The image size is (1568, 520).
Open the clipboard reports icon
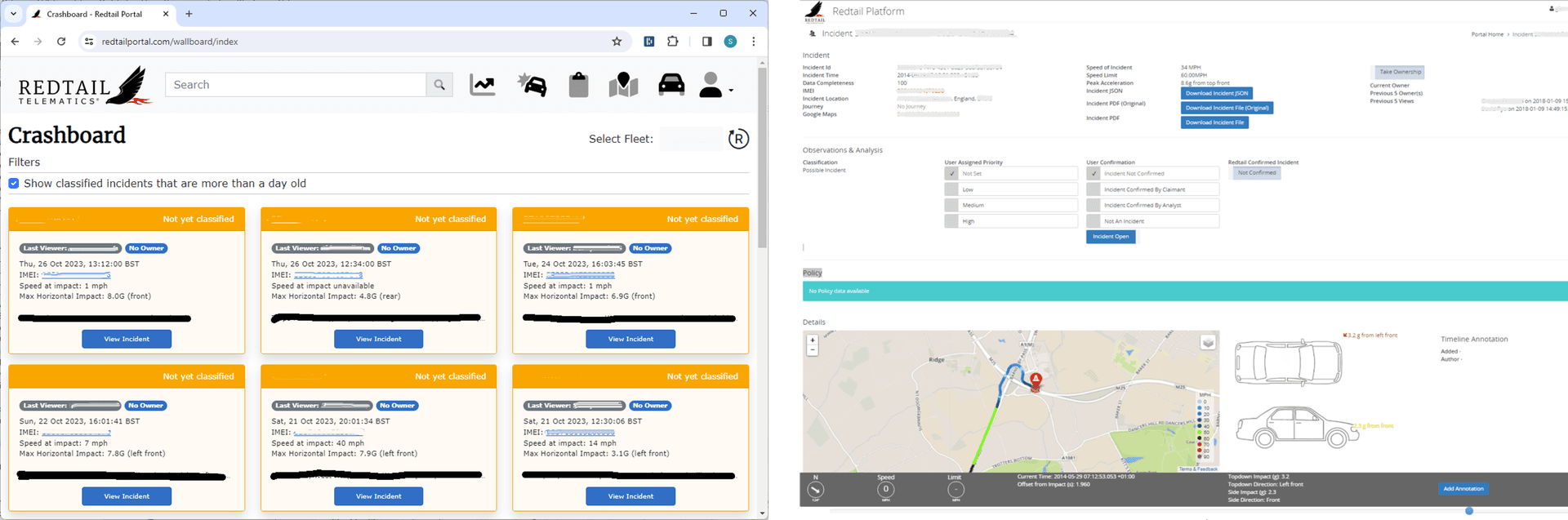(x=578, y=85)
